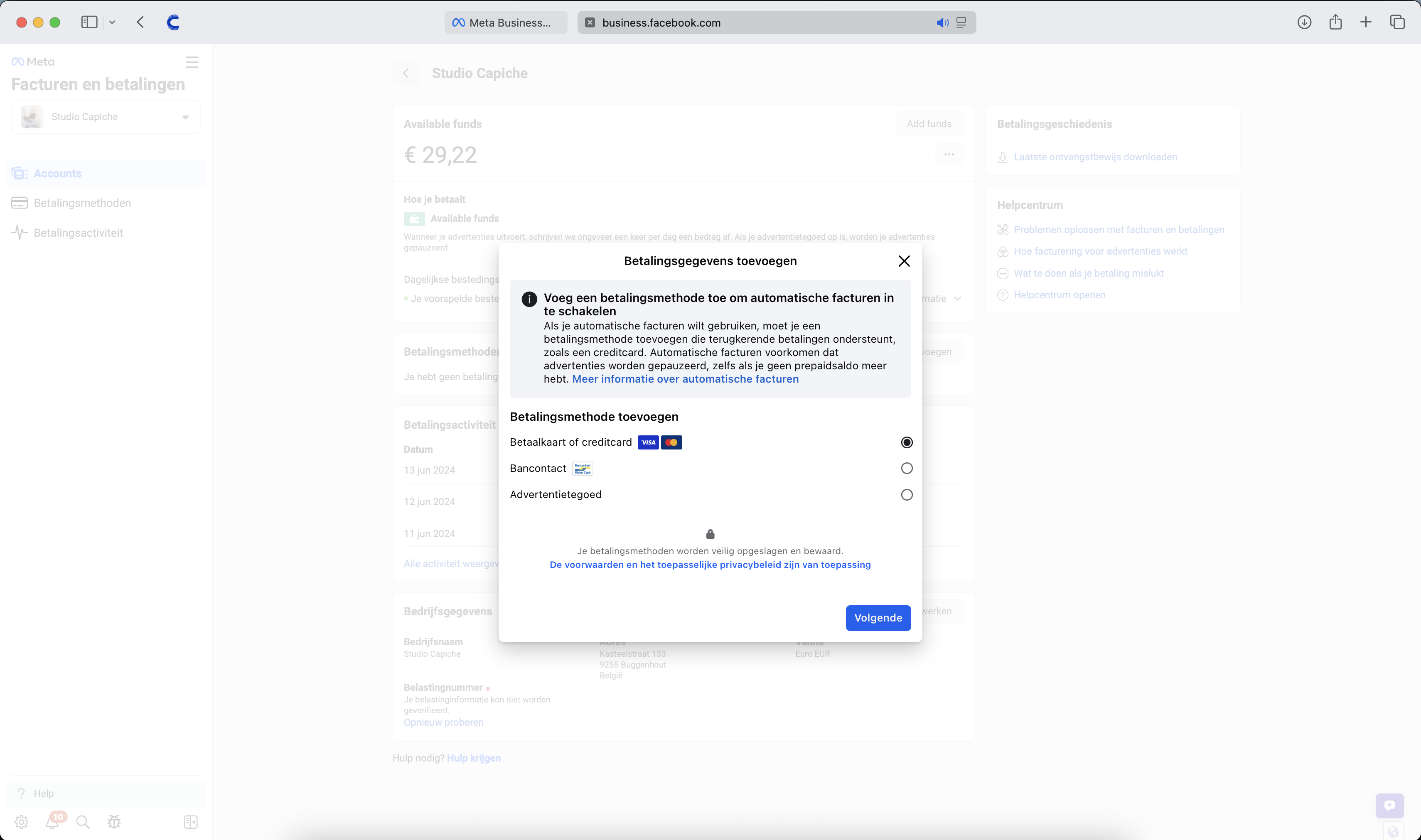The image size is (1421, 840).
Task: Open a new tab with plus icon
Action: 1366,22
